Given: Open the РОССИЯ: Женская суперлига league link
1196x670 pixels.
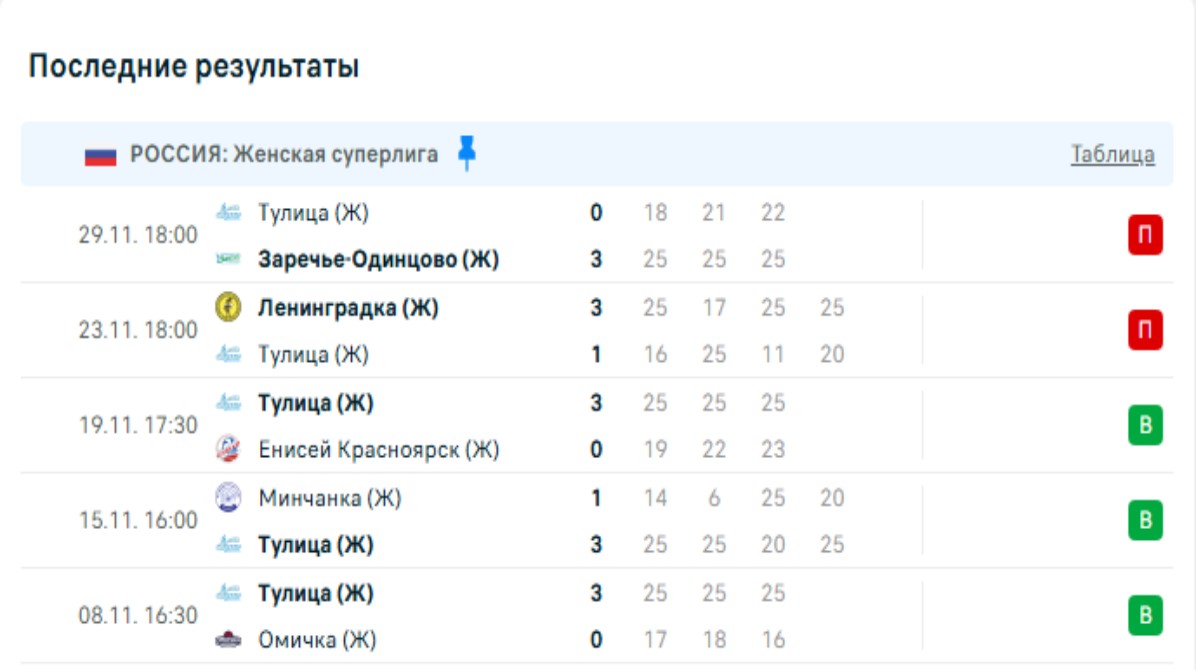Looking at the screenshot, I should click(284, 155).
